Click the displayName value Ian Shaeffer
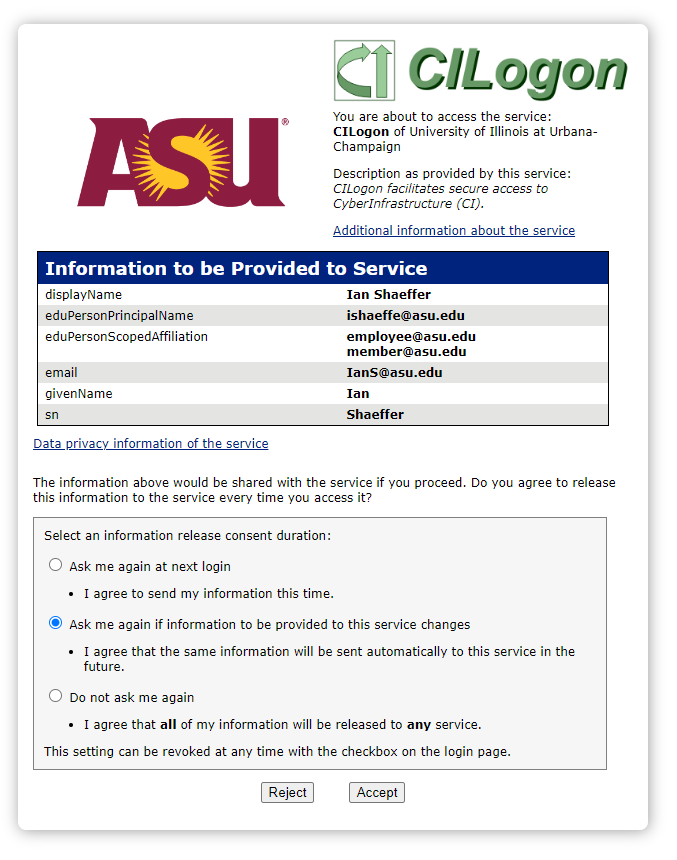677x860 pixels. tap(389, 295)
